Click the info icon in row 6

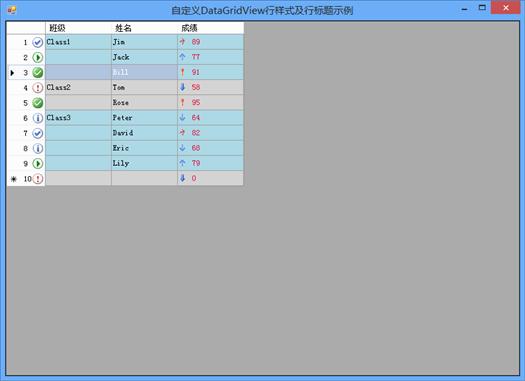(x=38, y=118)
